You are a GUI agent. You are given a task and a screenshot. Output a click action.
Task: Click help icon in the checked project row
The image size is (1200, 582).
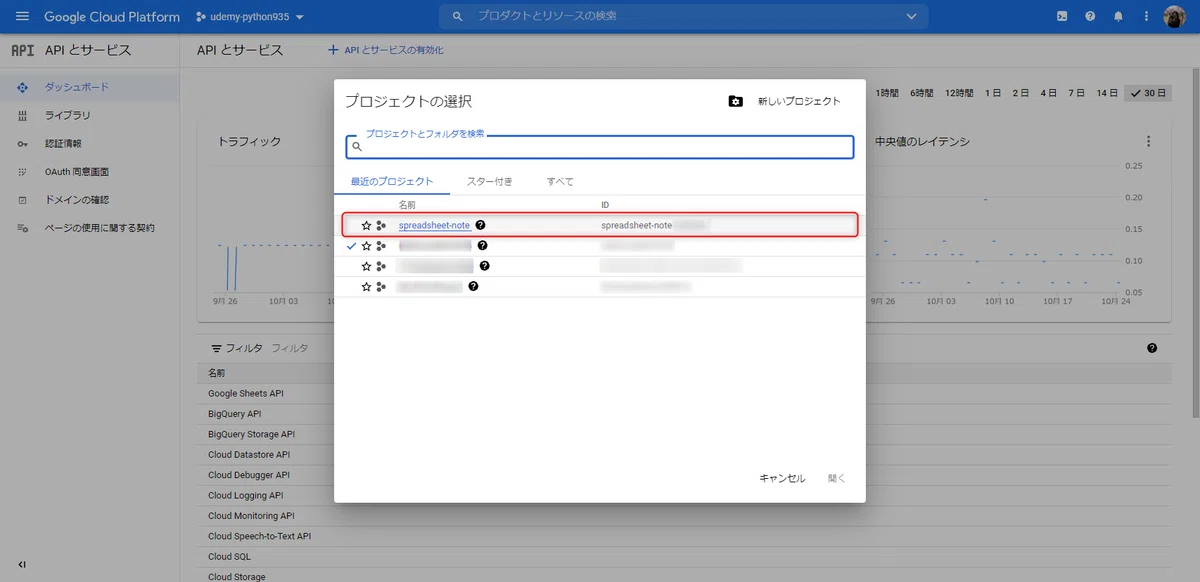[482, 245]
